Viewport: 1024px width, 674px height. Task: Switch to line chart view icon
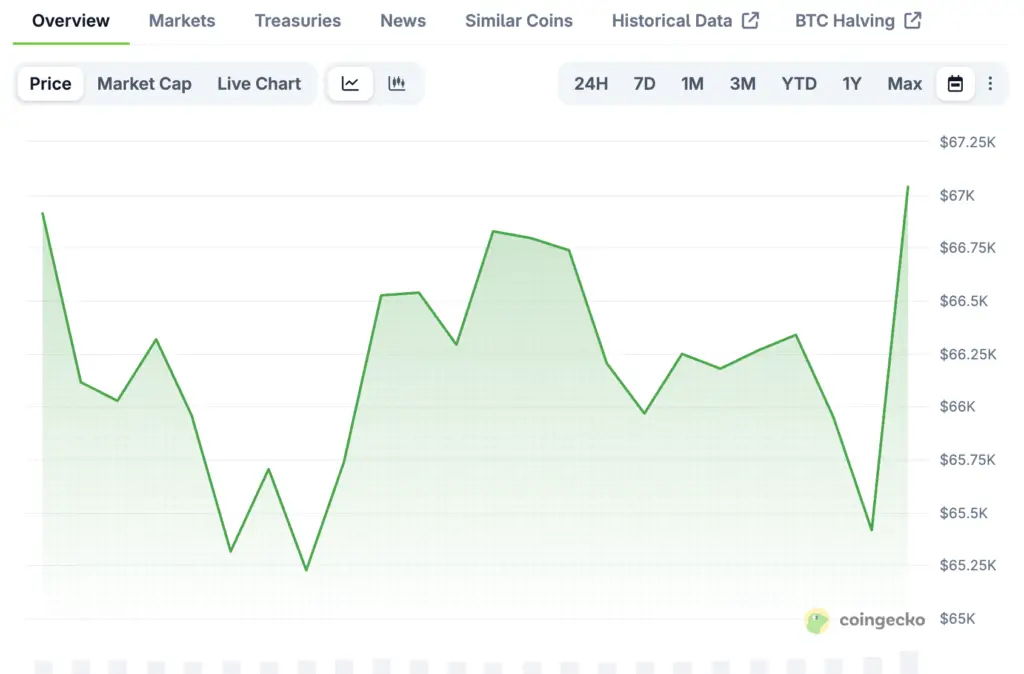click(x=350, y=84)
